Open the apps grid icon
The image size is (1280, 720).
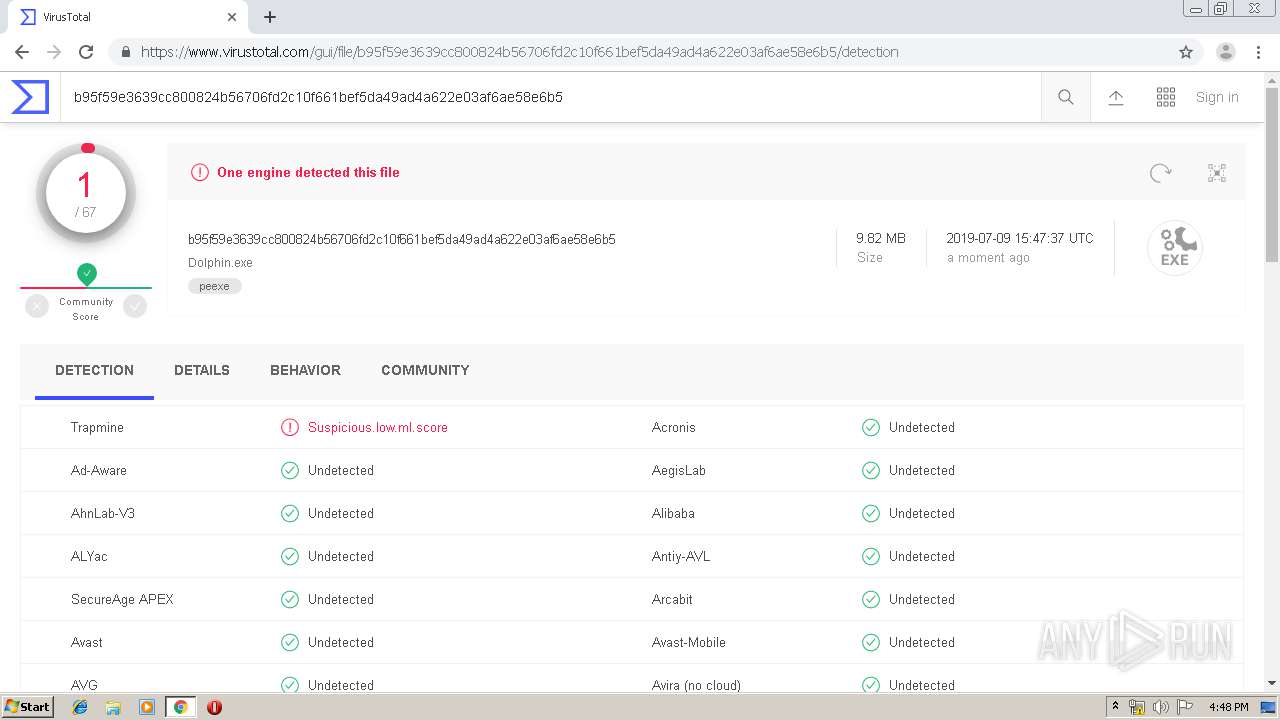(1166, 97)
